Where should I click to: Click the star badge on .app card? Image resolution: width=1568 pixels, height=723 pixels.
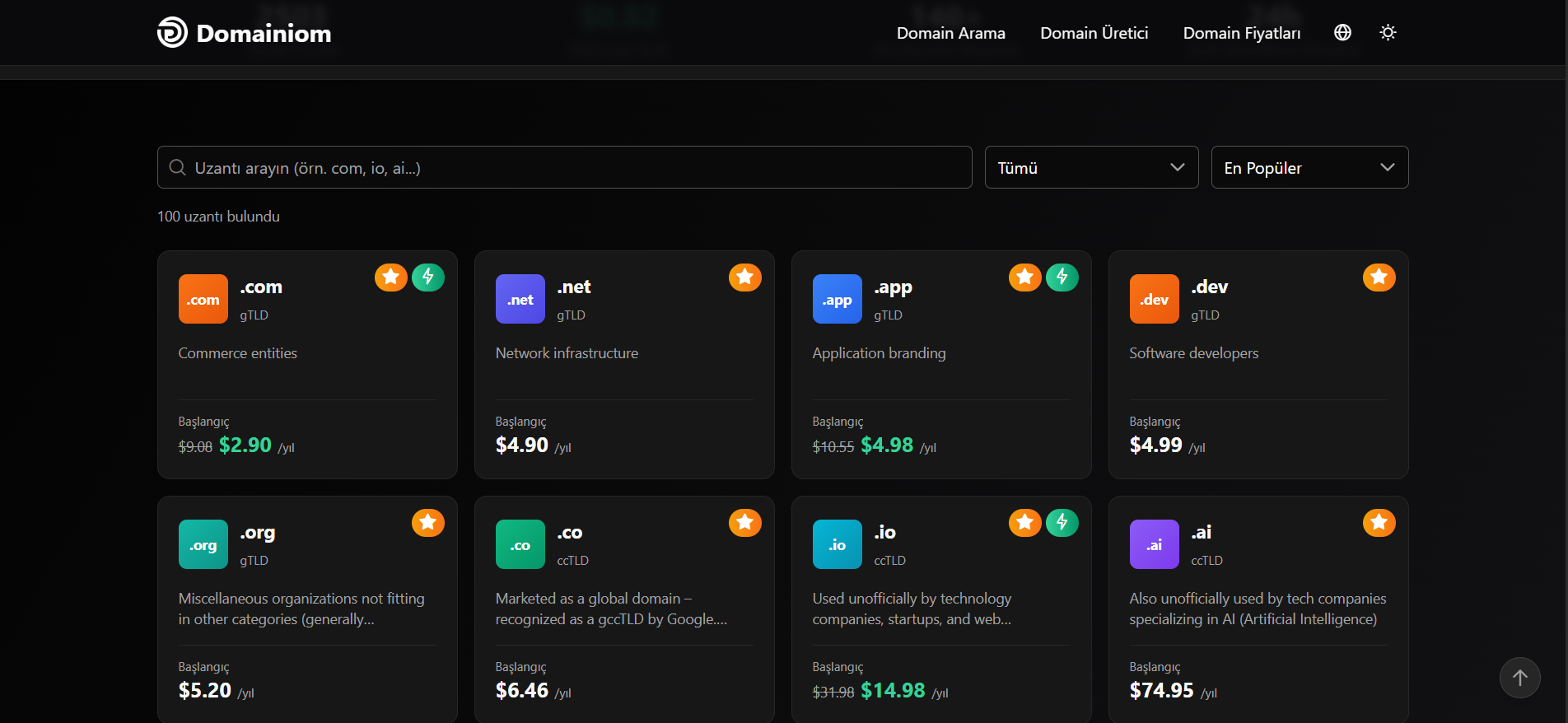click(x=1025, y=278)
